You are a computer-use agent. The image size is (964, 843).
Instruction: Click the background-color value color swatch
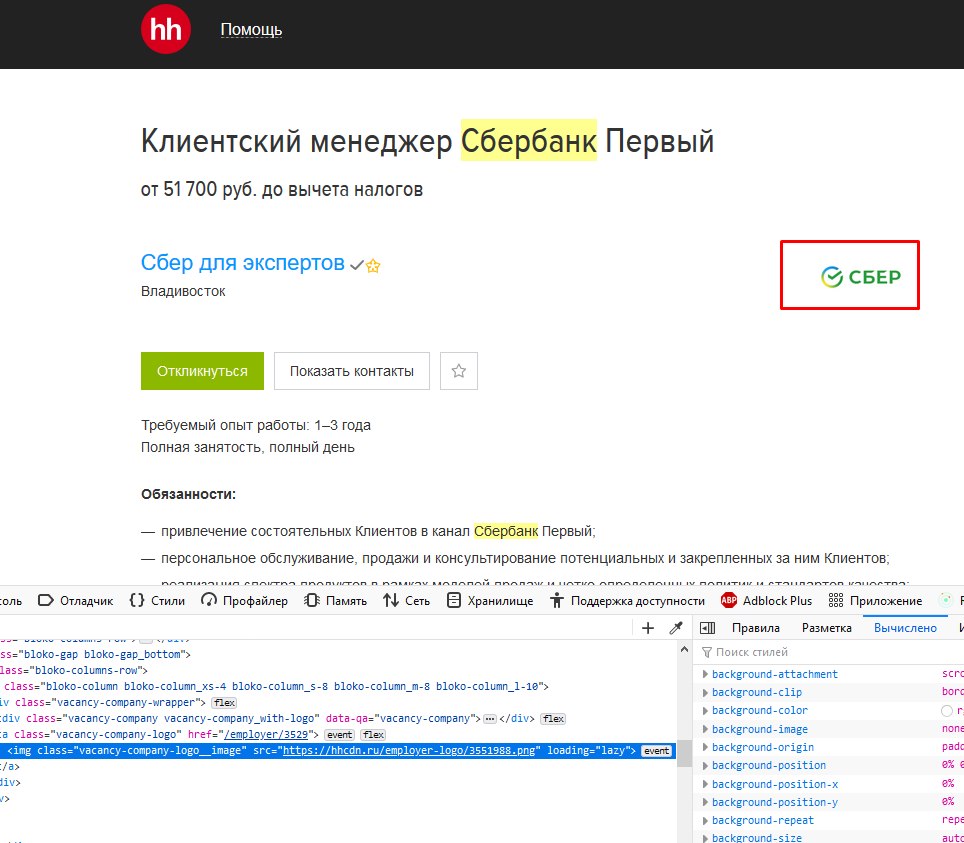tap(947, 711)
